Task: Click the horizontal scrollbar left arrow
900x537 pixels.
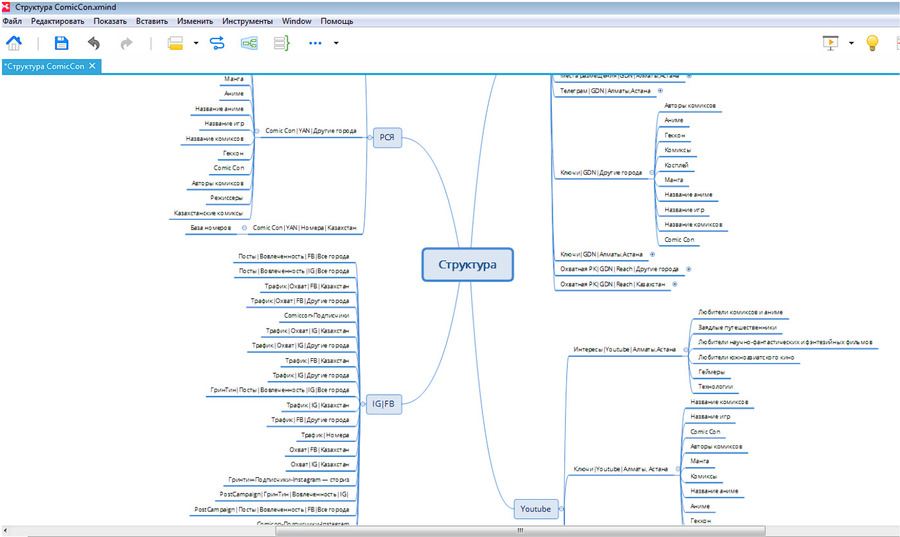Action: point(6,531)
